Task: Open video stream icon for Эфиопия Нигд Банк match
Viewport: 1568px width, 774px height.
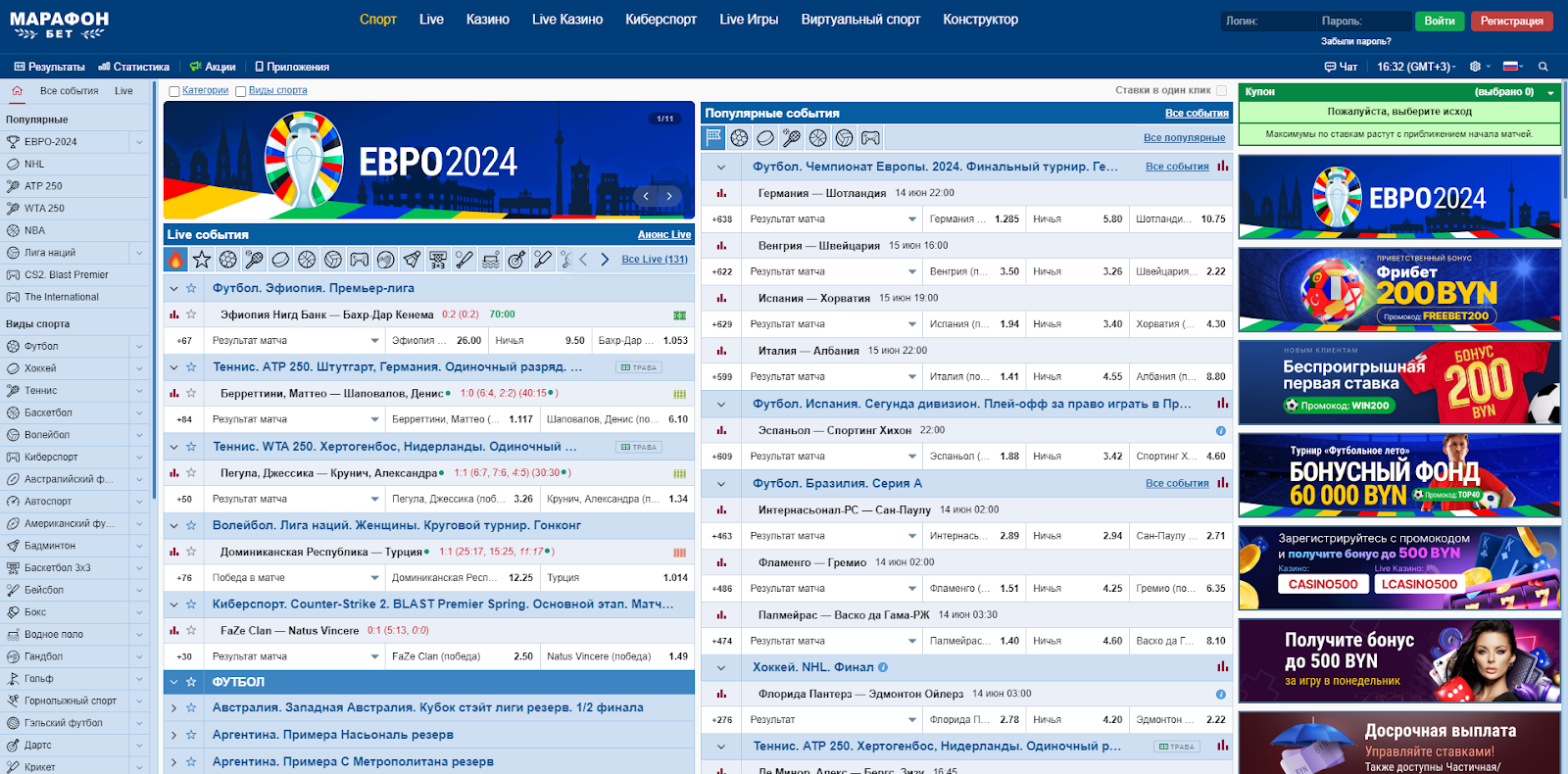Action: click(679, 314)
